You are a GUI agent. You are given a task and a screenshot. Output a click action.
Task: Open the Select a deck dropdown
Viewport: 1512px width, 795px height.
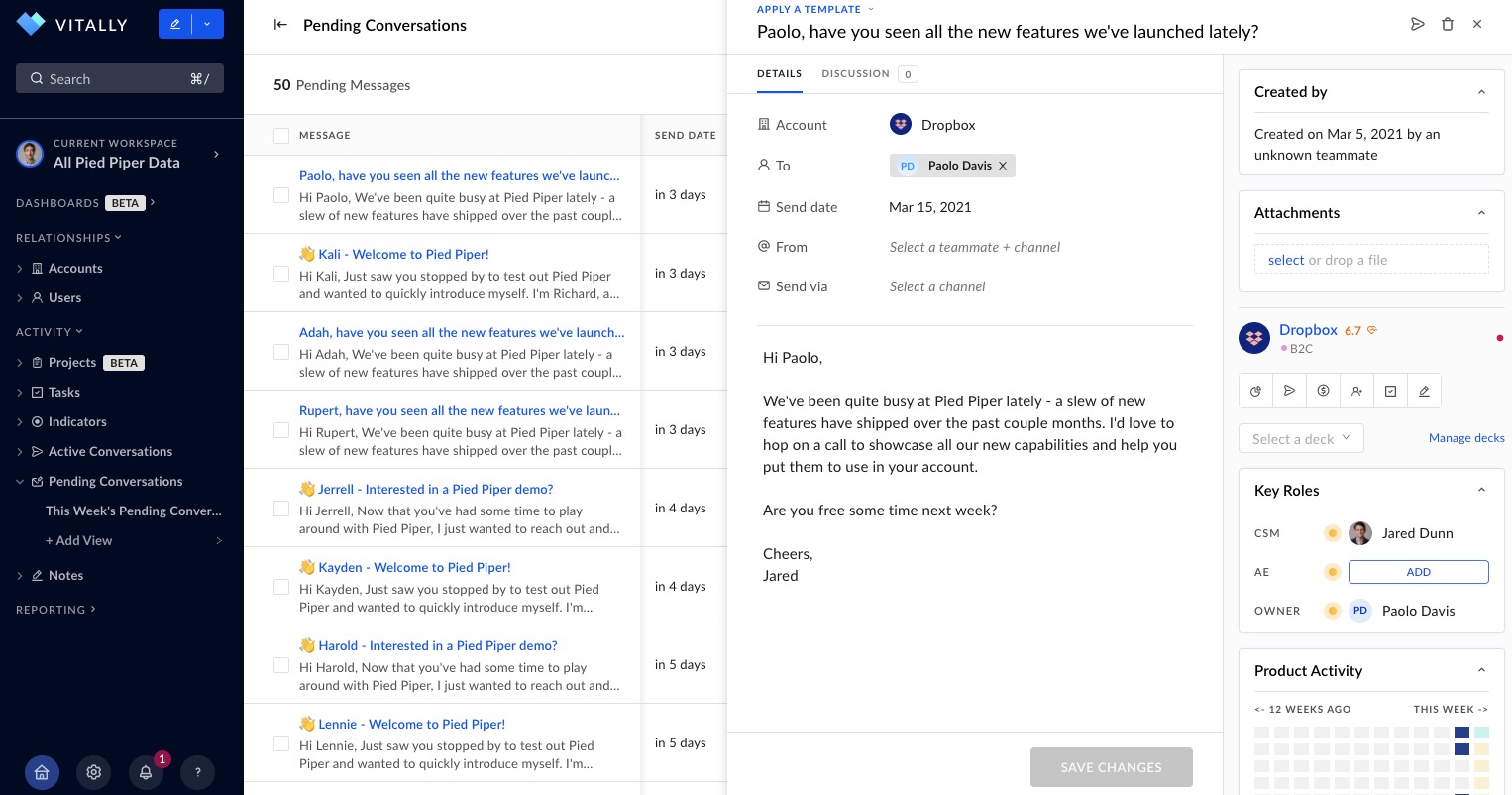click(x=1301, y=438)
